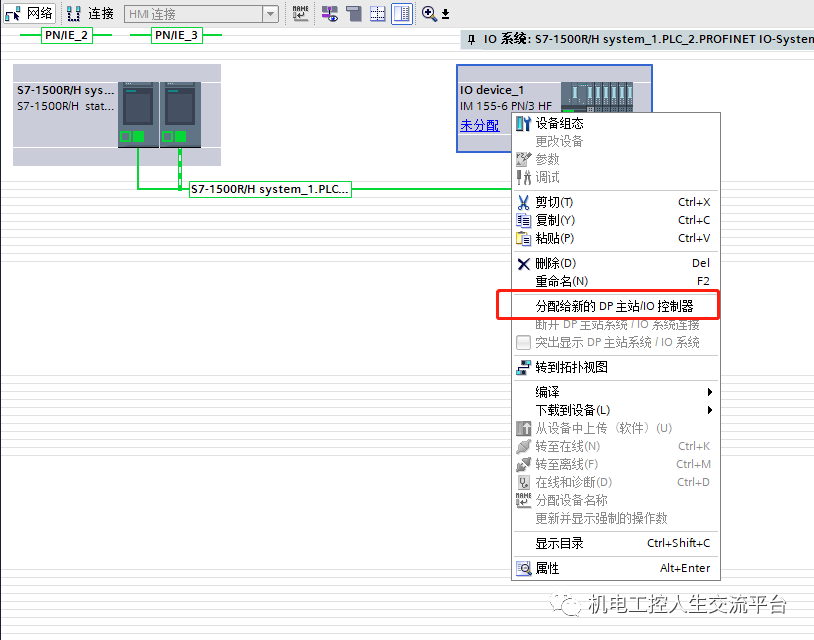Select the IO device_1 name label
The width and height of the screenshot is (814, 640).
coord(492,90)
